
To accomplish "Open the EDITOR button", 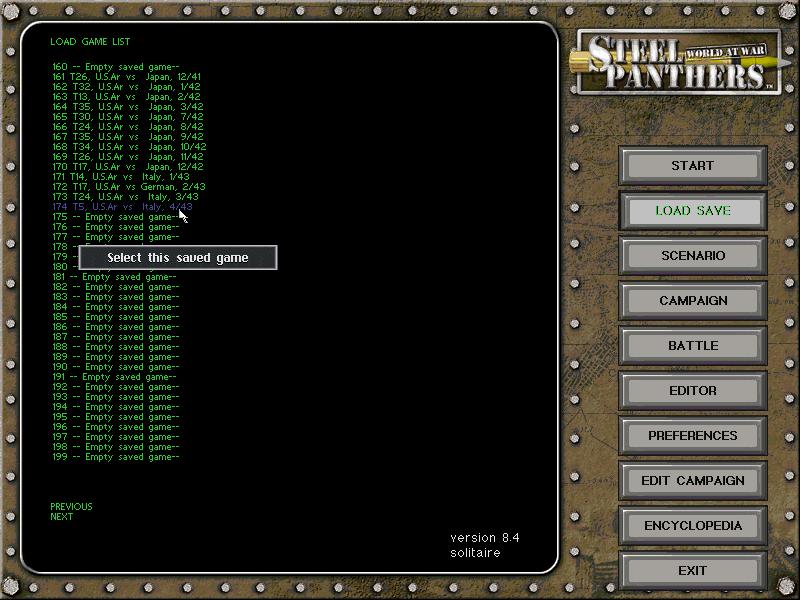I will [693, 390].
